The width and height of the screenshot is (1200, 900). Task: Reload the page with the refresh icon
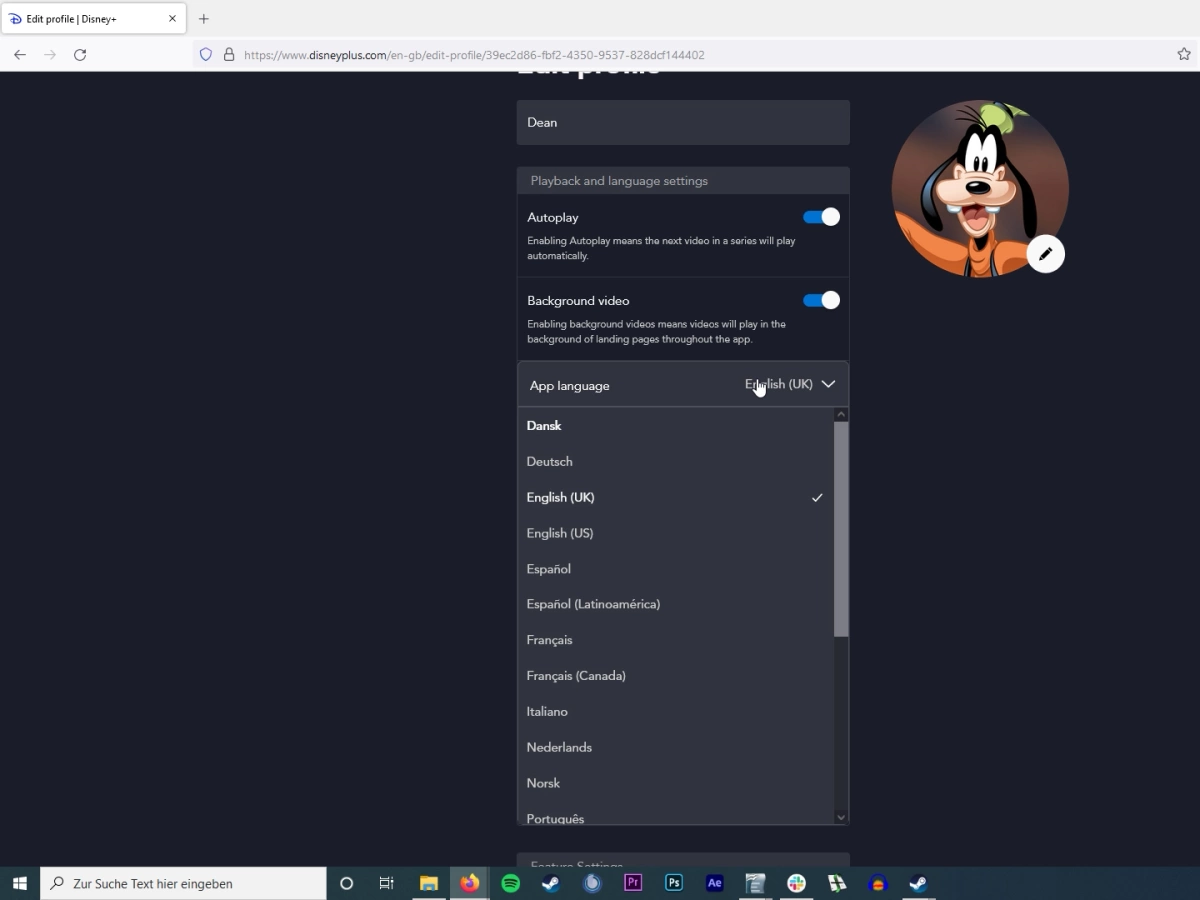click(80, 55)
